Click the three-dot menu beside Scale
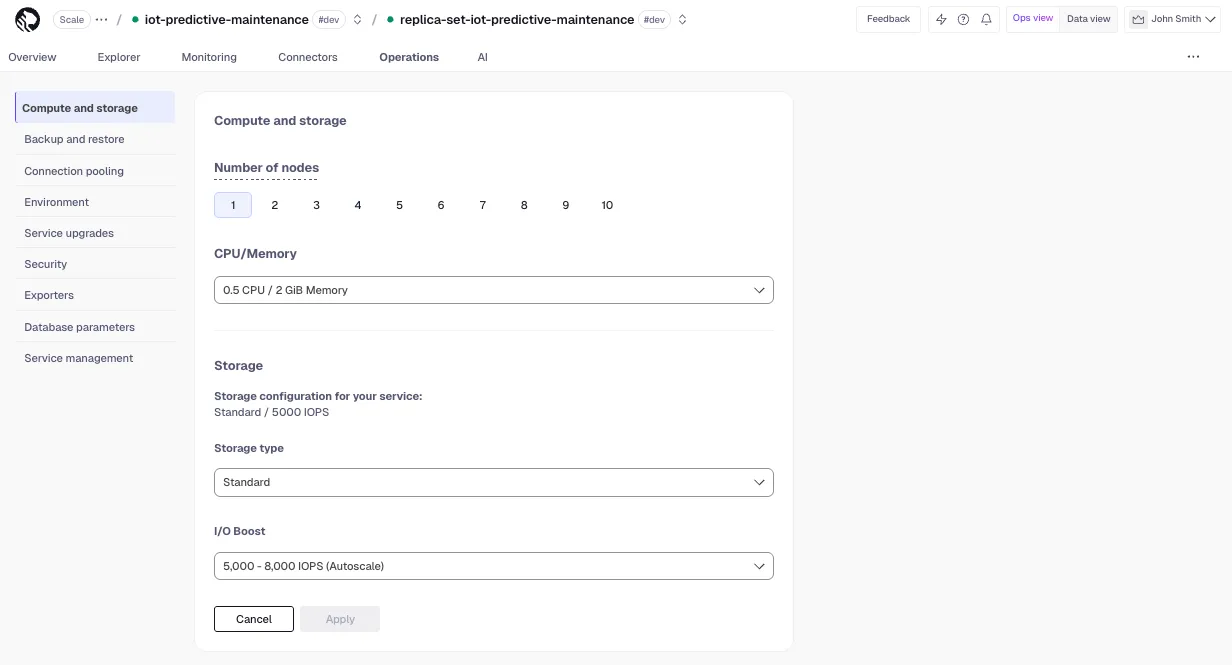 102,19
